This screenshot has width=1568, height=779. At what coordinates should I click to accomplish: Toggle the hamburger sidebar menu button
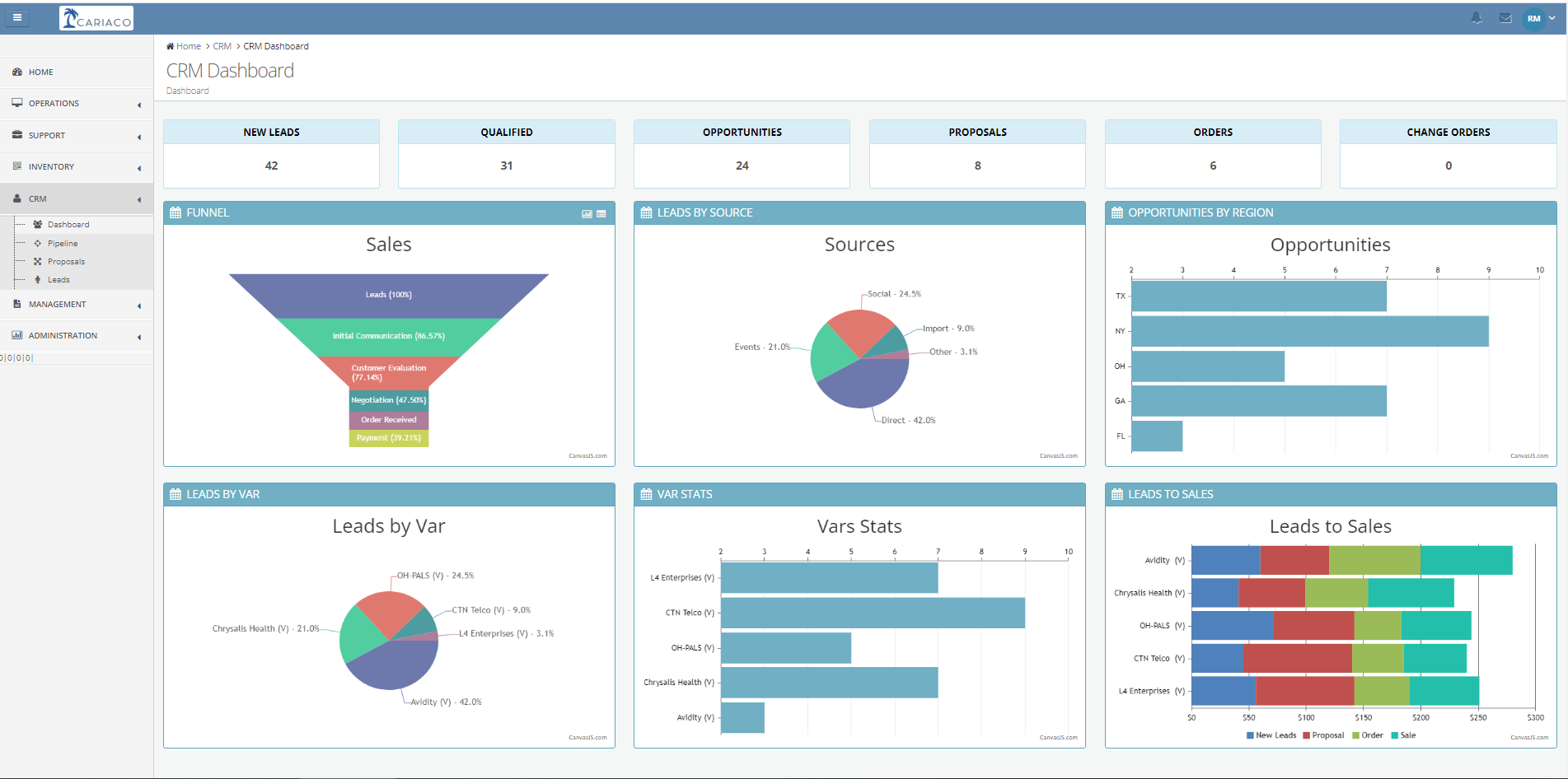pyautogui.click(x=16, y=17)
